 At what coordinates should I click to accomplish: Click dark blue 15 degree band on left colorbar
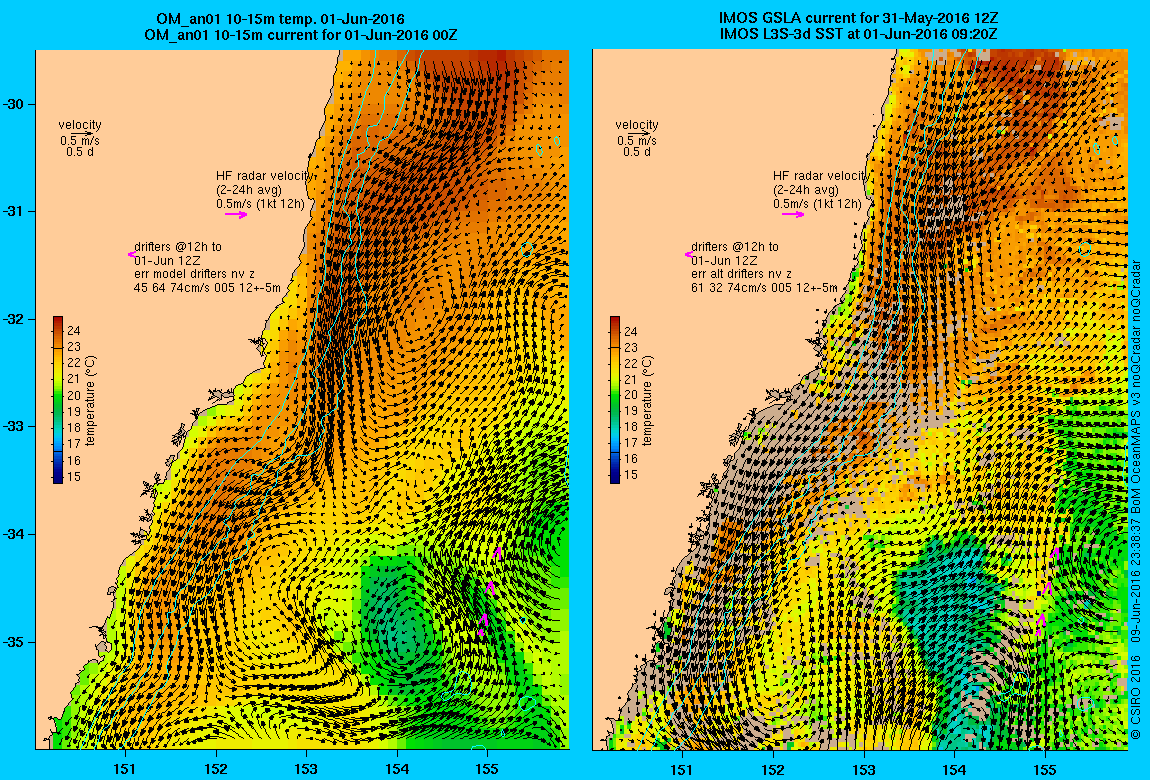pos(58,477)
